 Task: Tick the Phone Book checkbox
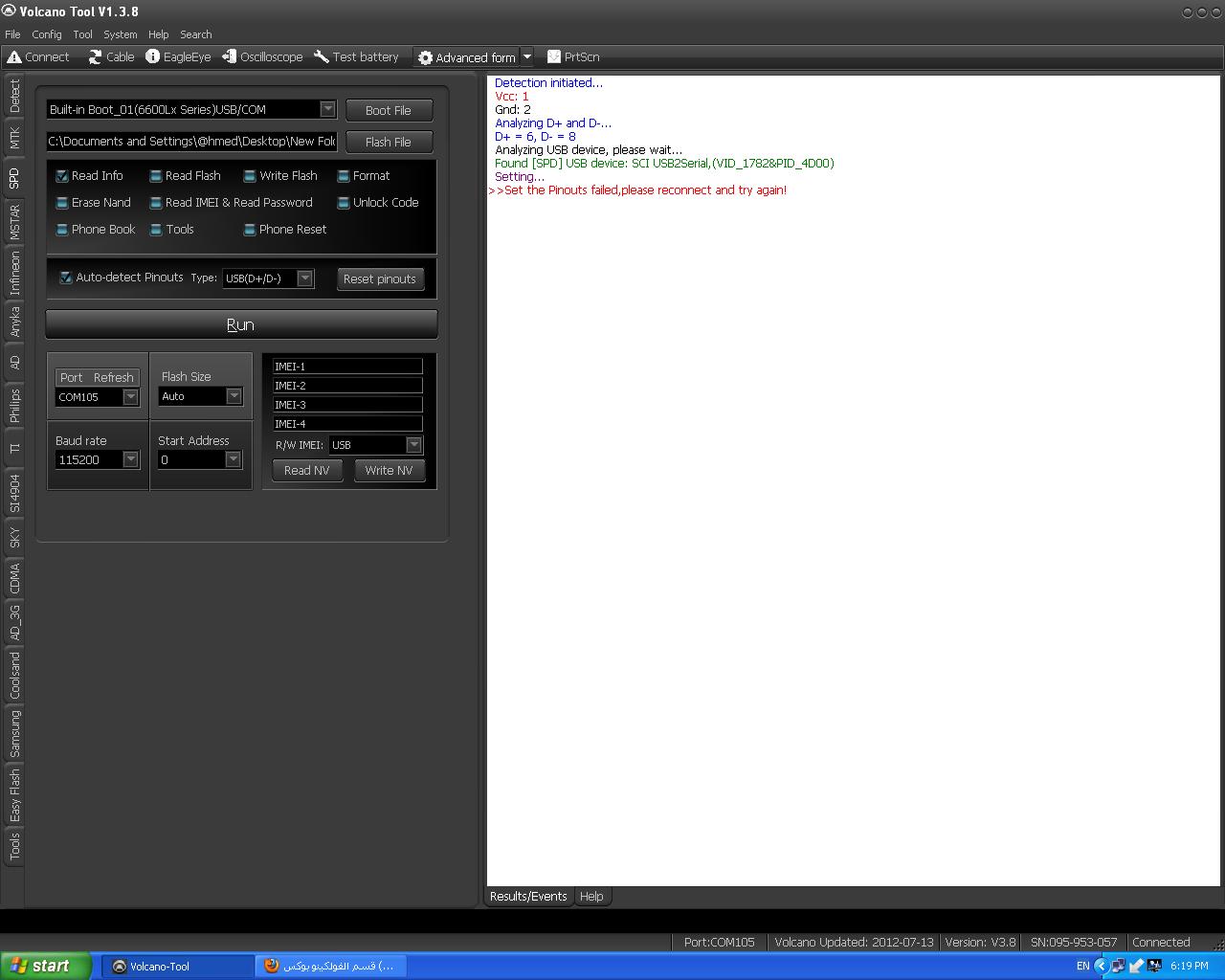(x=62, y=230)
